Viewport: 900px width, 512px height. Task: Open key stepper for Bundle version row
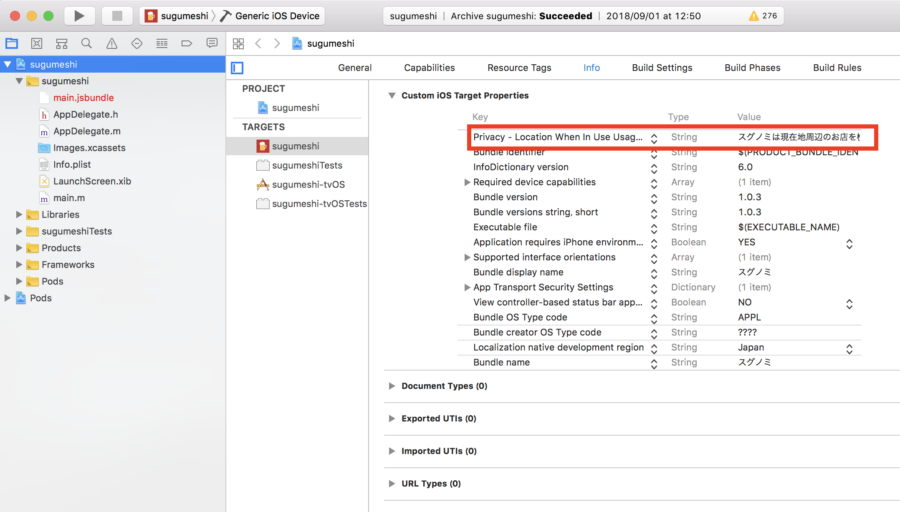click(654, 199)
